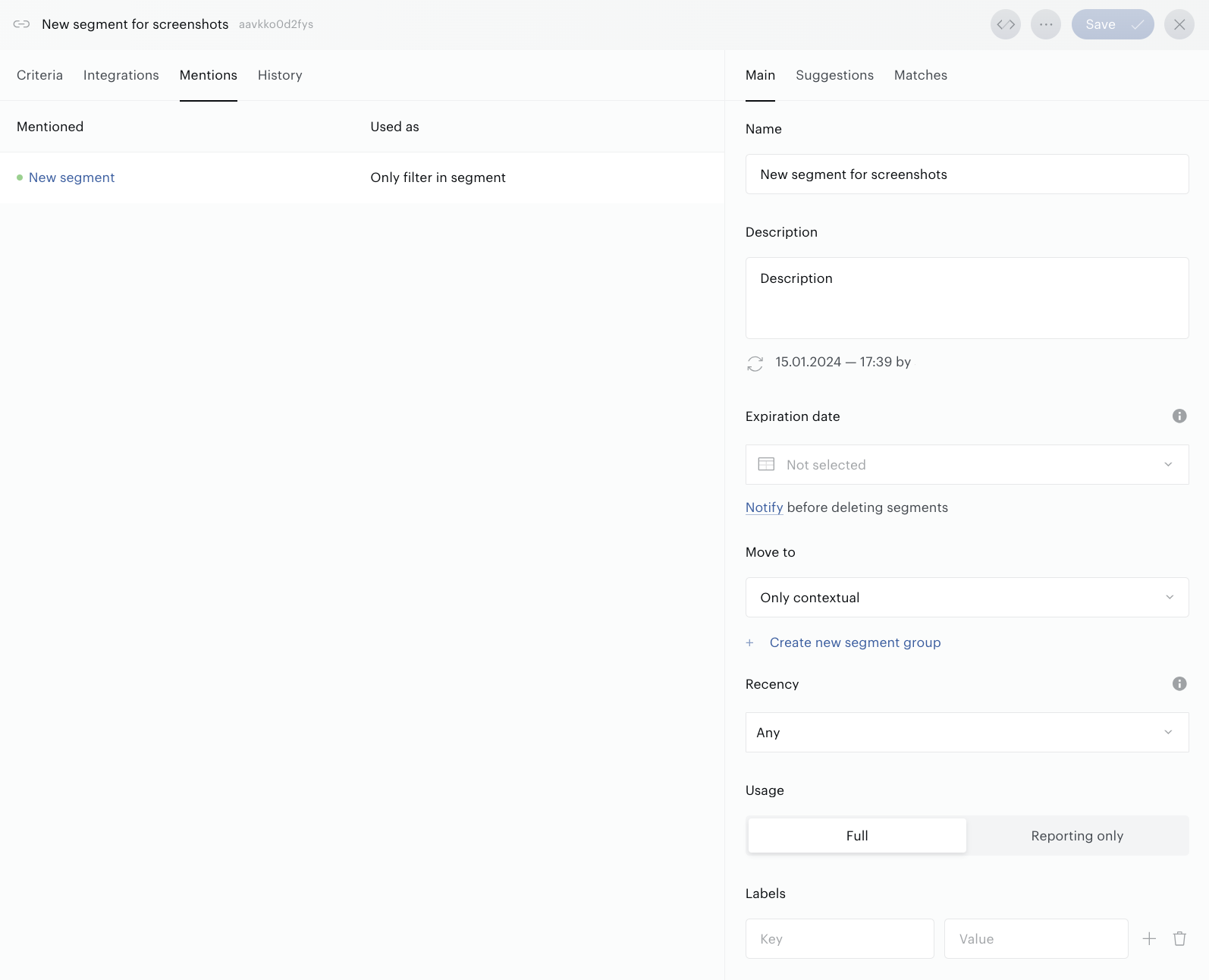Open the New segment mention link
Image resolution: width=1209 pixels, height=980 pixels.
coord(71,177)
